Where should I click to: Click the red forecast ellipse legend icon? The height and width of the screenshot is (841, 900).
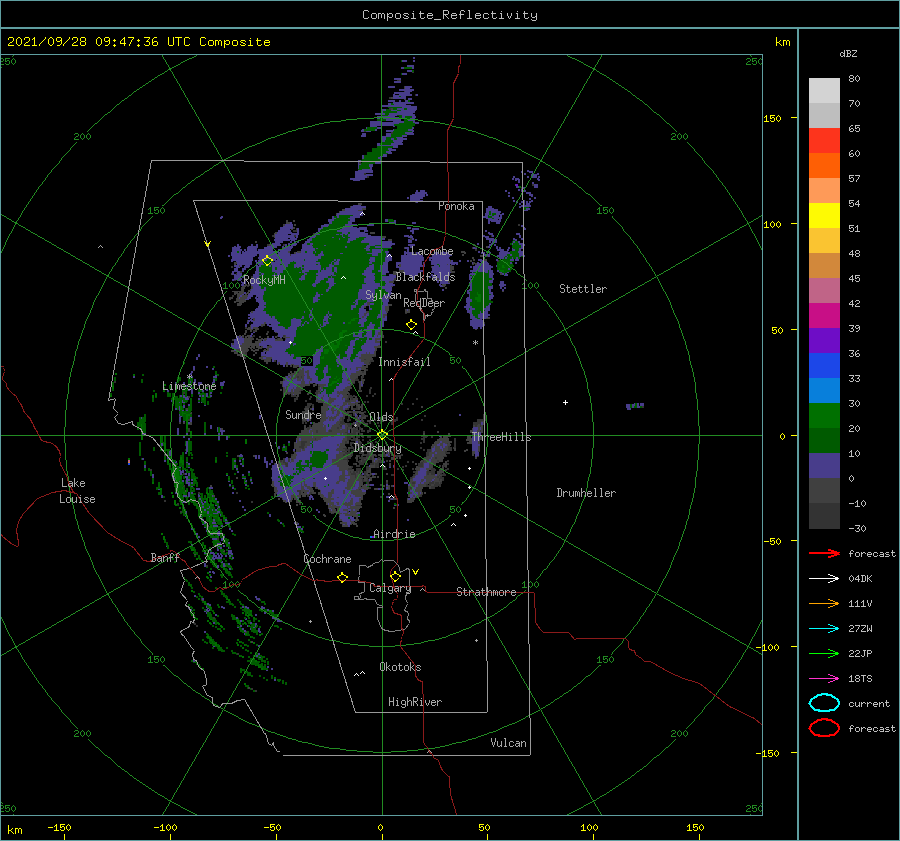pos(824,728)
